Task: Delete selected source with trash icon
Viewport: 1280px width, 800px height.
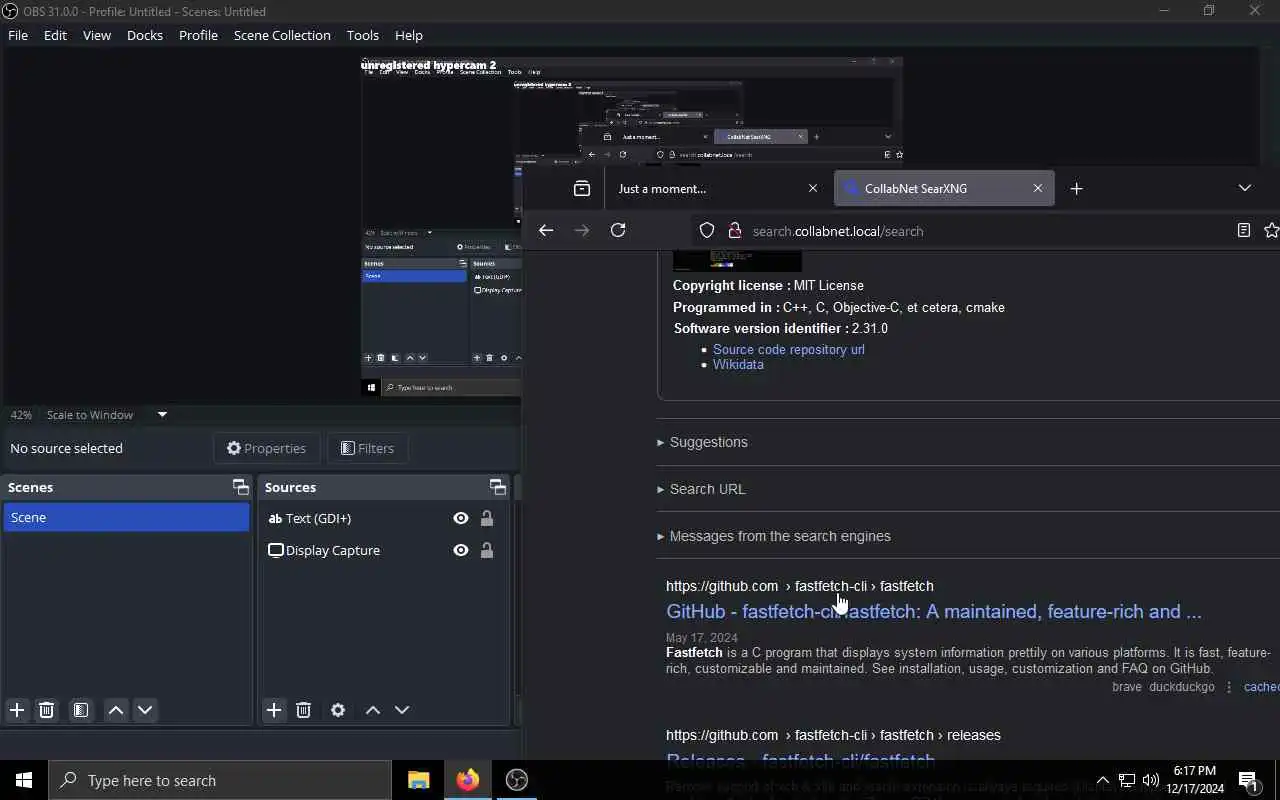Action: [x=304, y=710]
